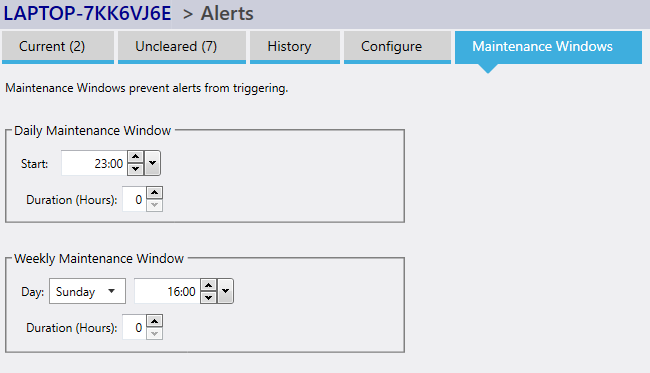Increase the weekly 16:00 time with up arrow

click(x=209, y=285)
